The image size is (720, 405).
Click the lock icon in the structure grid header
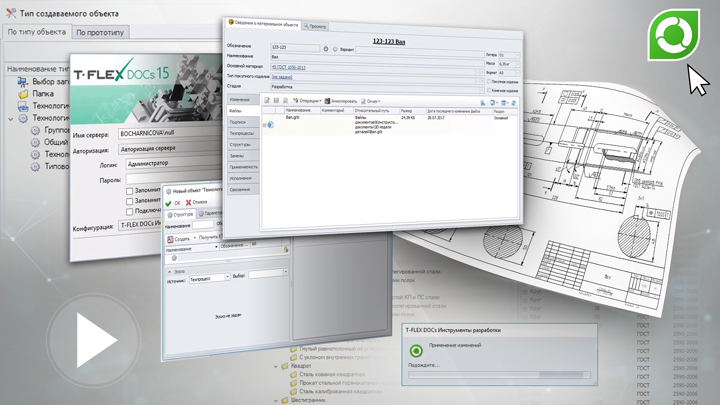coord(286,249)
